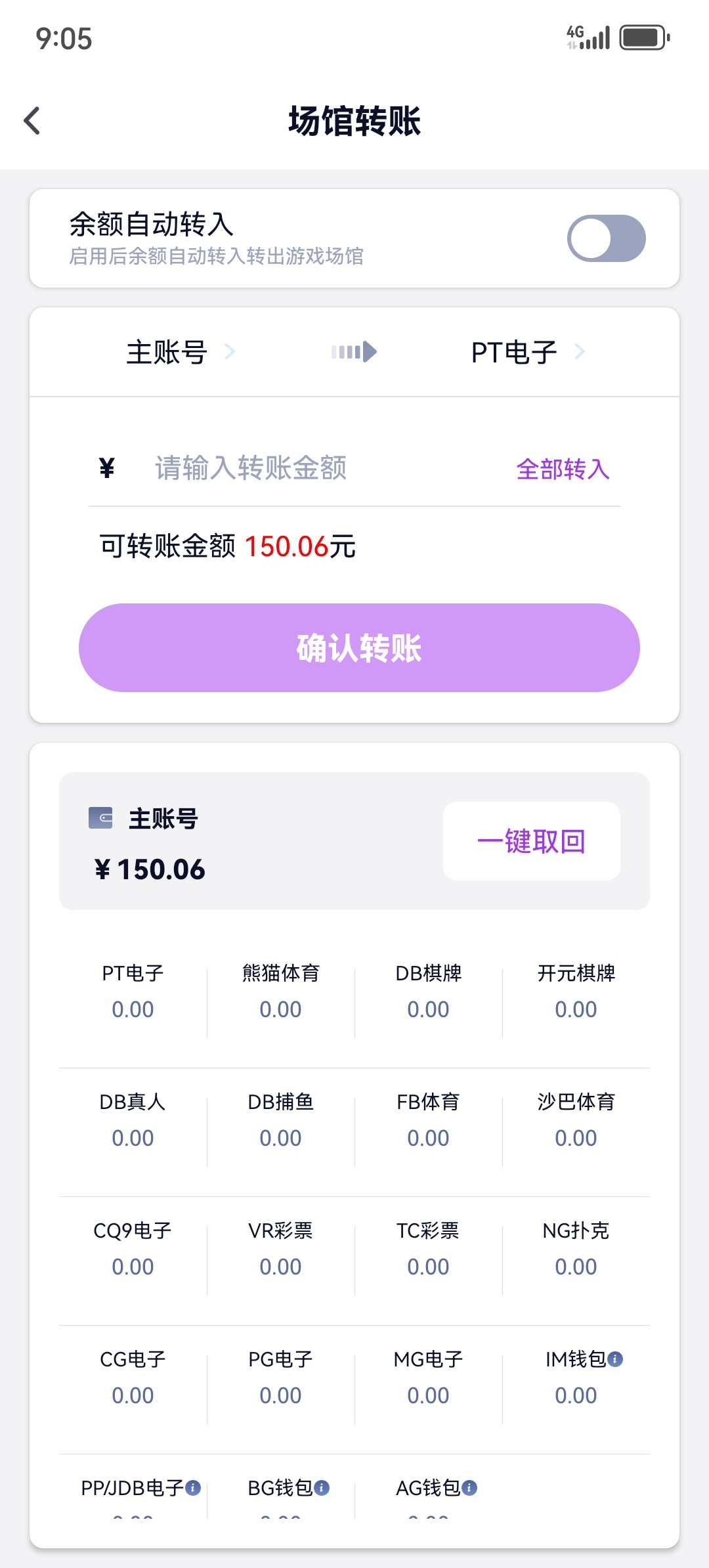Tap the info icon beside IM钱包

(x=615, y=1359)
